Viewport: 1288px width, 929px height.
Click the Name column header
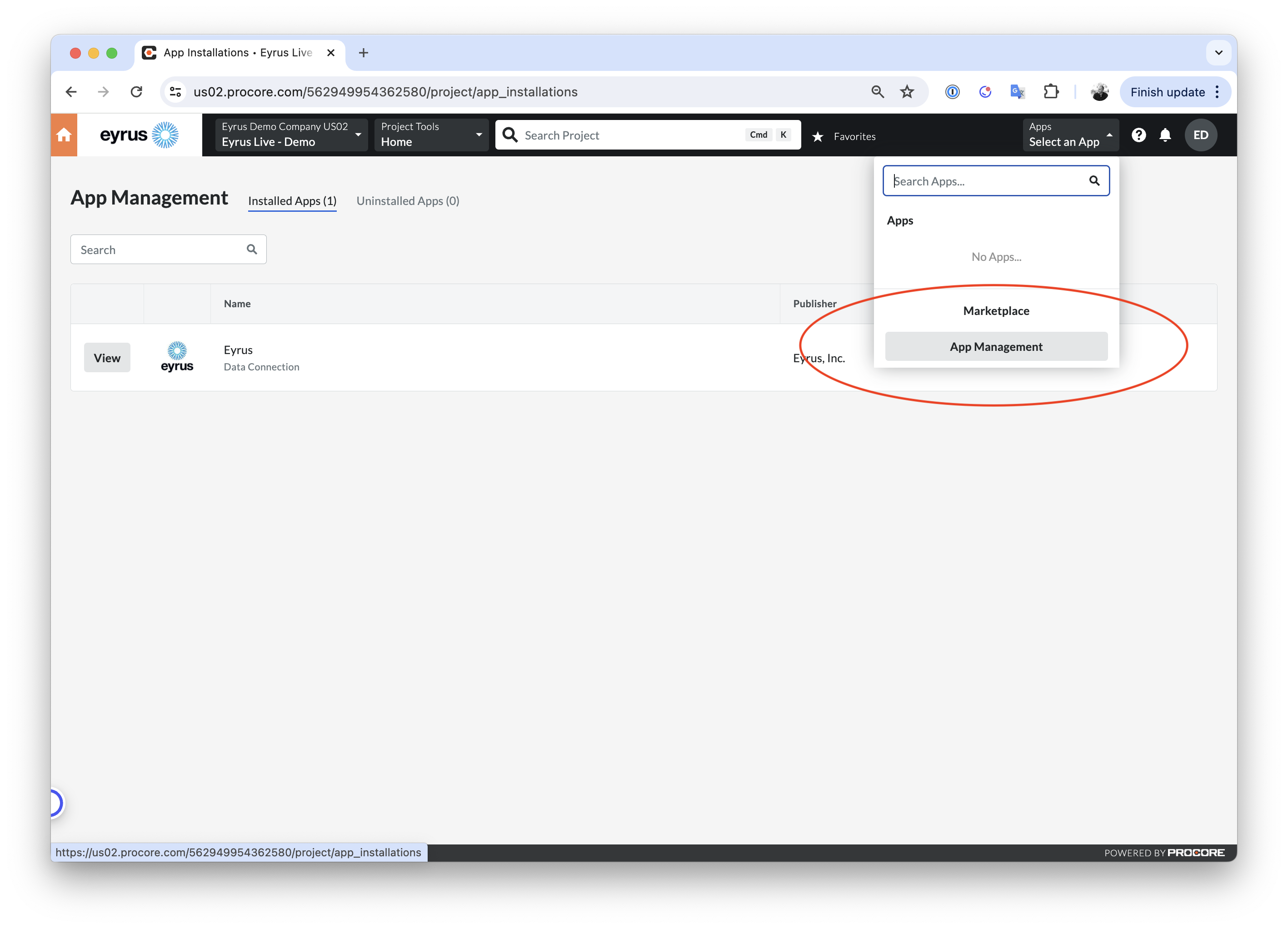237,304
